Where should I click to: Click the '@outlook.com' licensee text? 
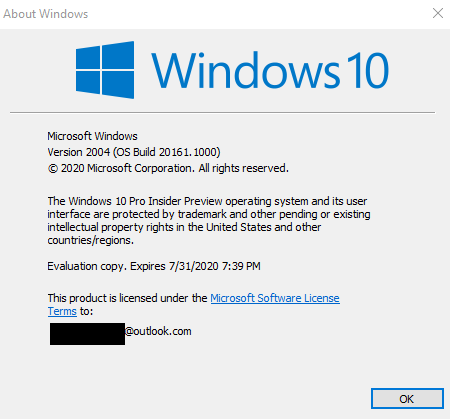158,331
